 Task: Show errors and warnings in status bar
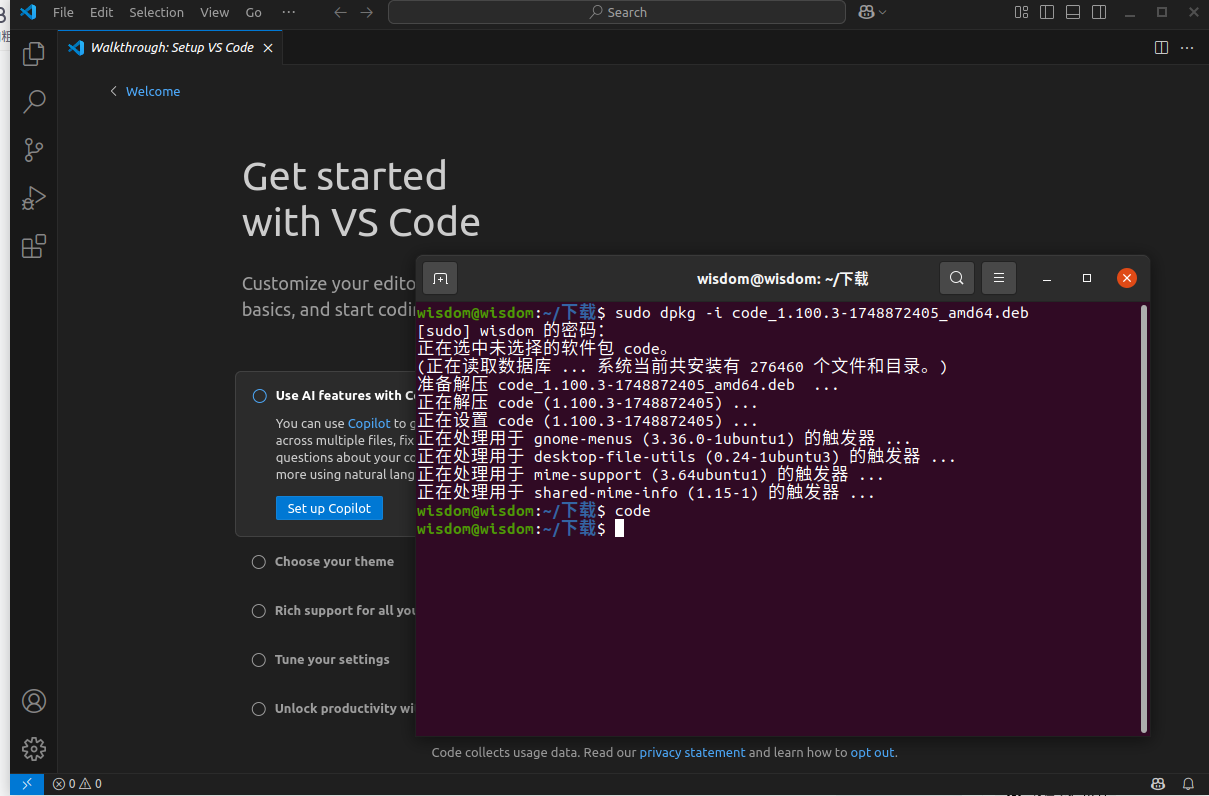pyautogui.click(x=77, y=784)
